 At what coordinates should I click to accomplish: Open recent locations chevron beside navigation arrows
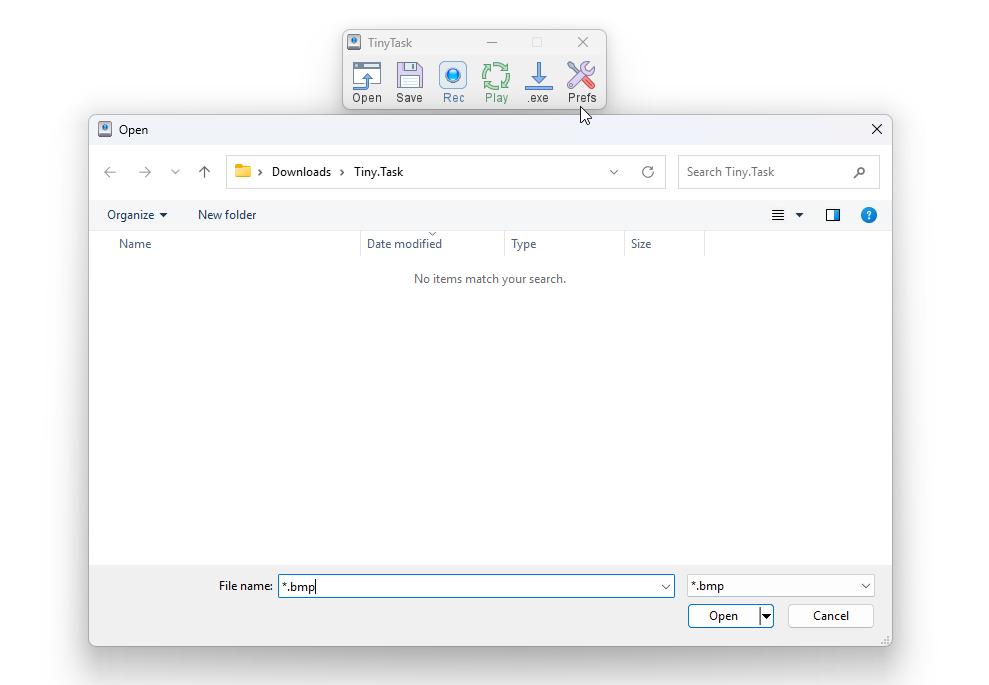(175, 172)
